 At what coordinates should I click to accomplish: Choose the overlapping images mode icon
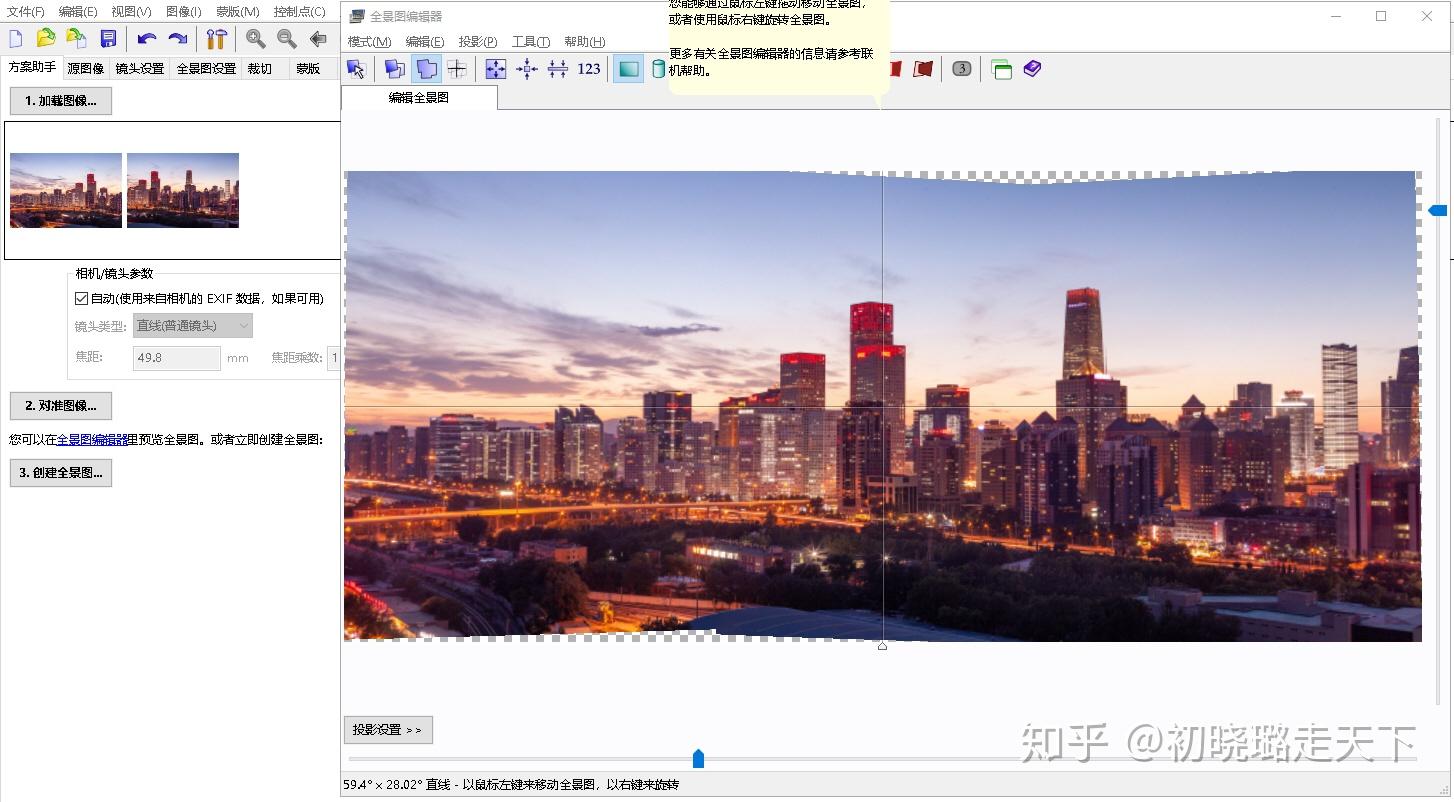pos(395,69)
